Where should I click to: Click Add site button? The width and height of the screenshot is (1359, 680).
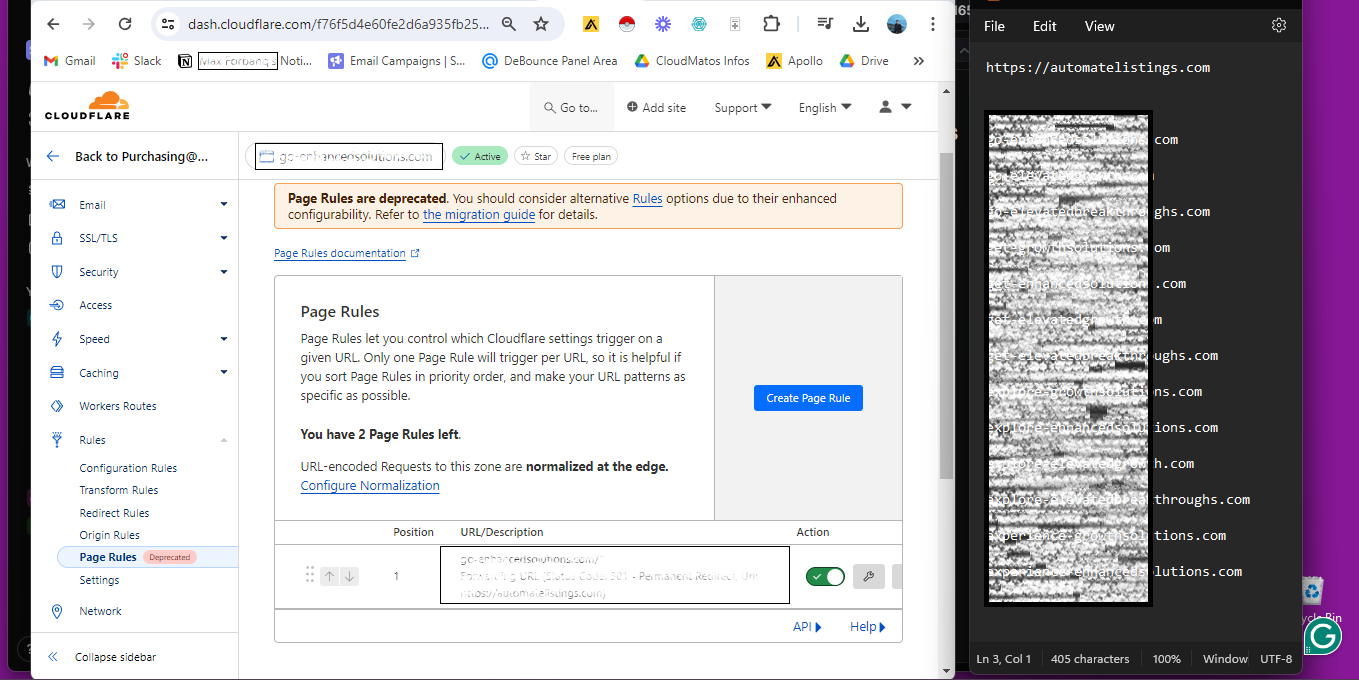point(657,107)
